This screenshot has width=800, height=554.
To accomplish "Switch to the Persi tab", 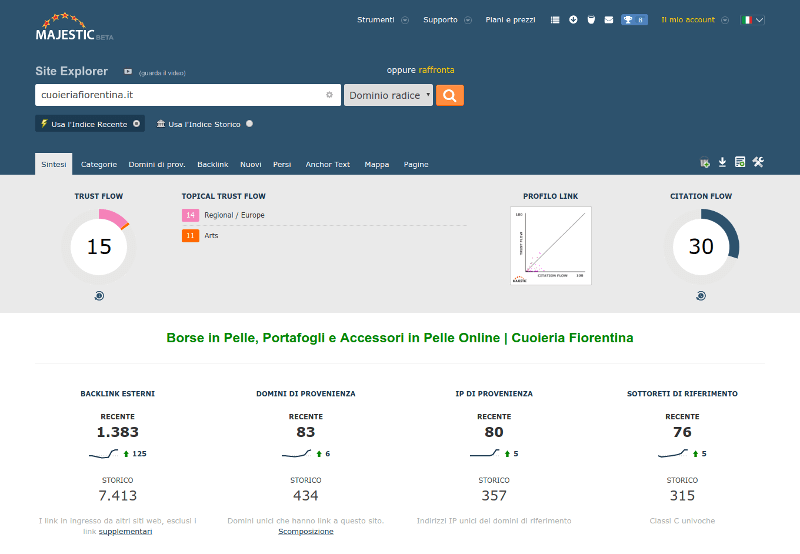I will 282,164.
